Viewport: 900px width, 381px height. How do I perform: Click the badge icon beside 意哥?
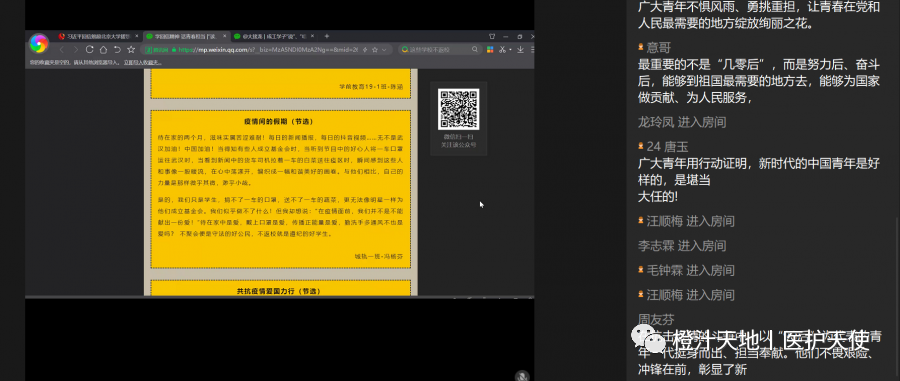641,48
